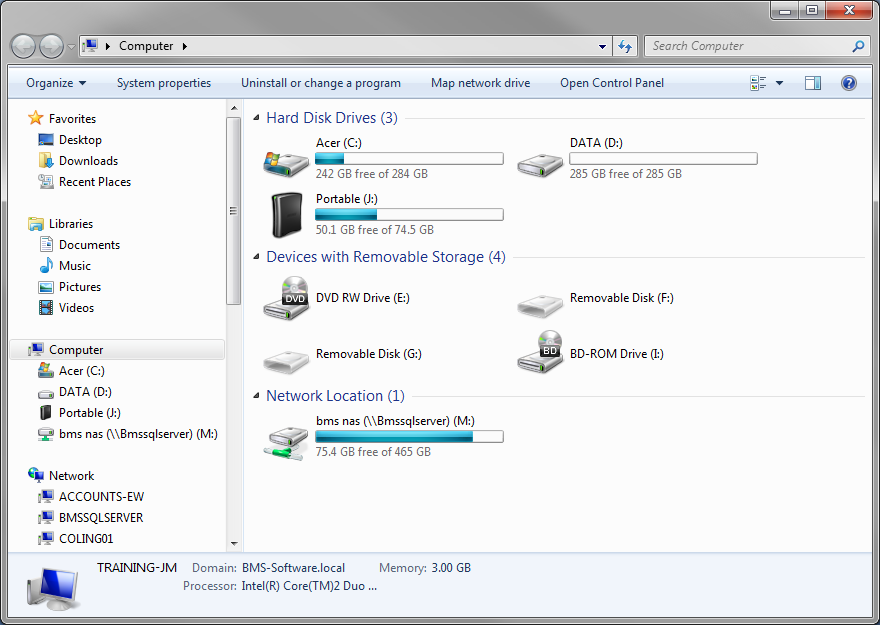The width and height of the screenshot is (880, 625).
Task: Click the Videos filmstrip icon in sidebar
Action: (x=46, y=307)
